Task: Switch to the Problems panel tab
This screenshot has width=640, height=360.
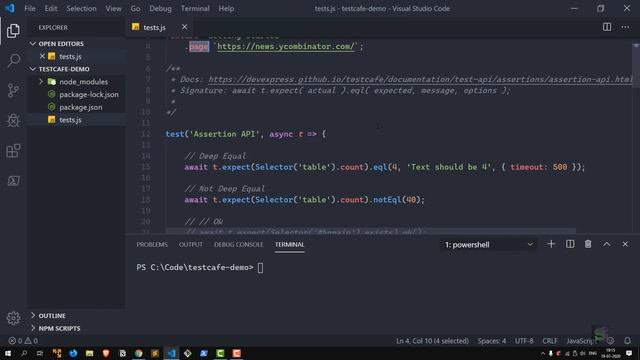Action: [x=152, y=244]
